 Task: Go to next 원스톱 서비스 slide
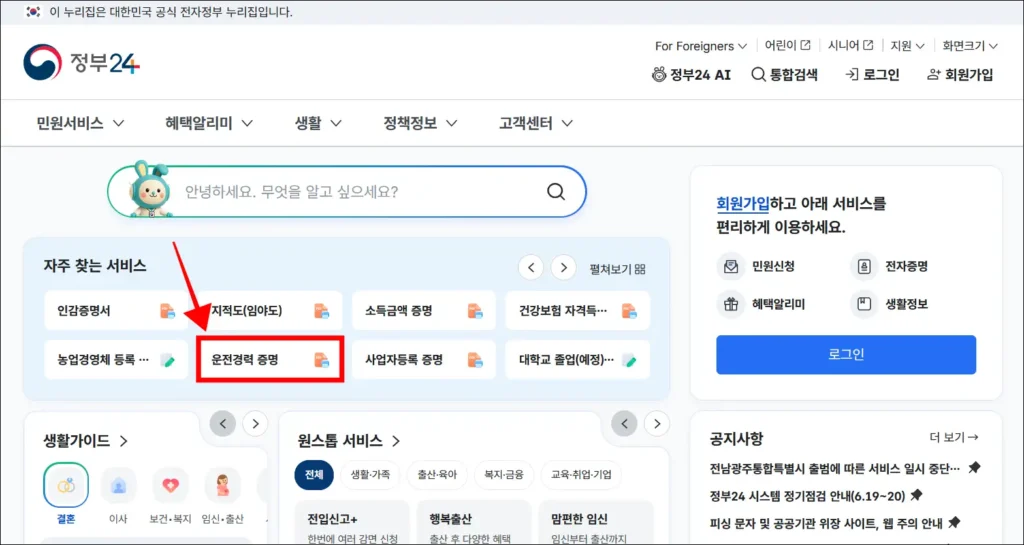tap(657, 424)
